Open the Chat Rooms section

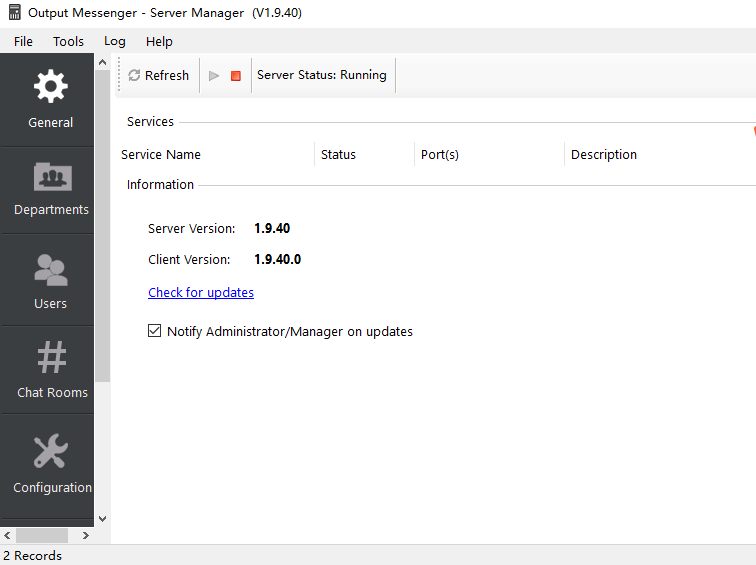50,370
